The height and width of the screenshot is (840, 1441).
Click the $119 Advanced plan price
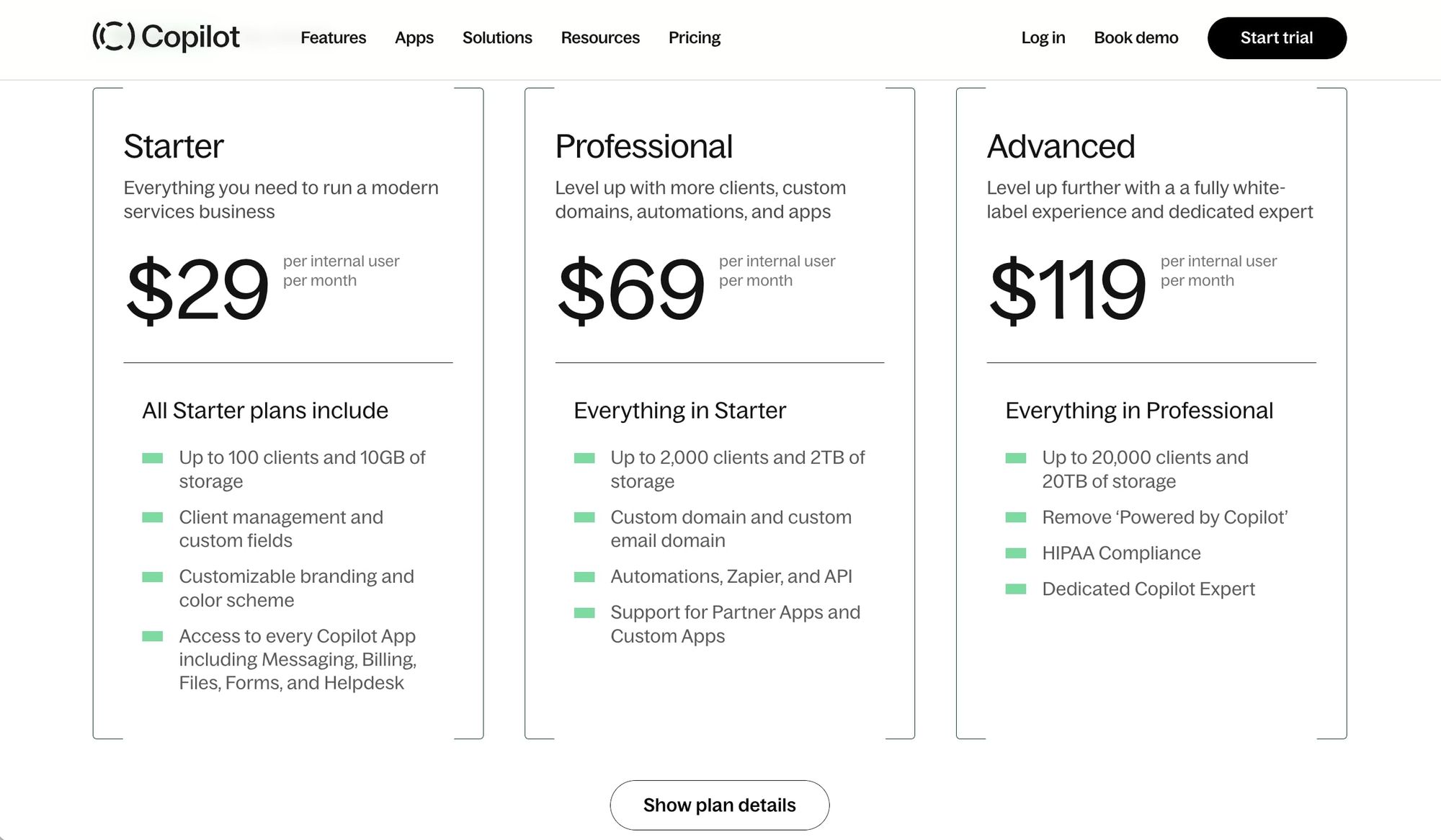point(1067,290)
